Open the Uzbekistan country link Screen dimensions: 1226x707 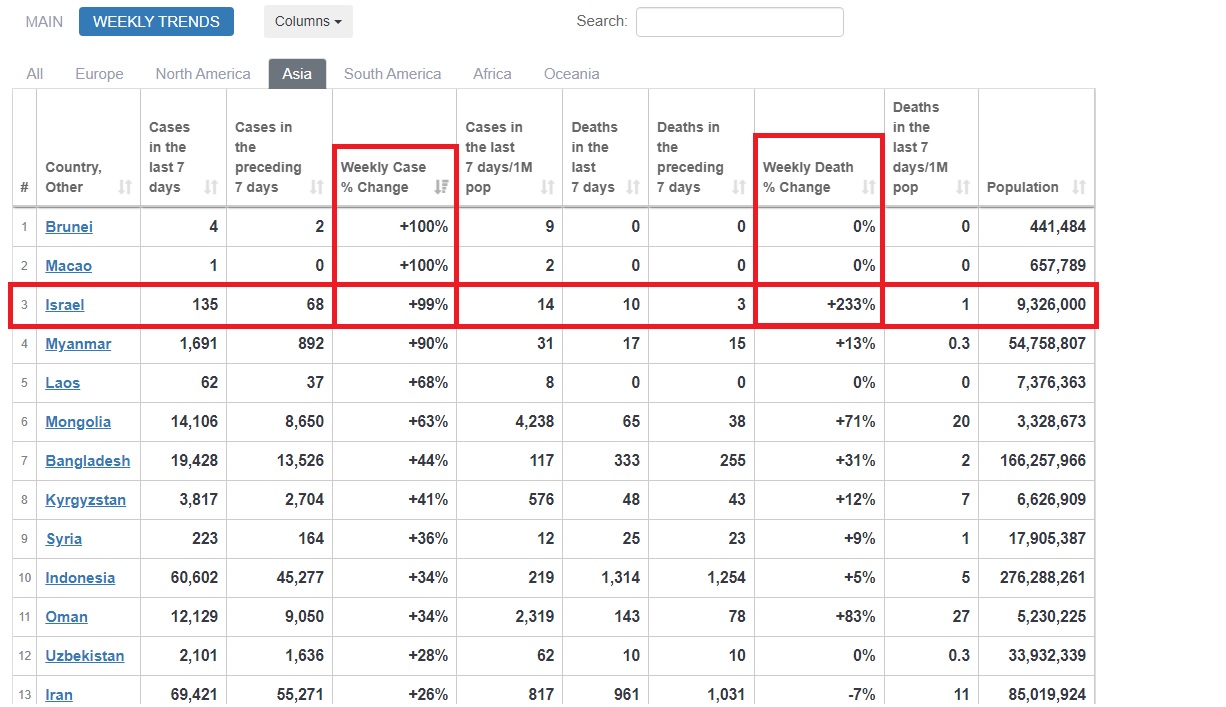click(x=85, y=656)
